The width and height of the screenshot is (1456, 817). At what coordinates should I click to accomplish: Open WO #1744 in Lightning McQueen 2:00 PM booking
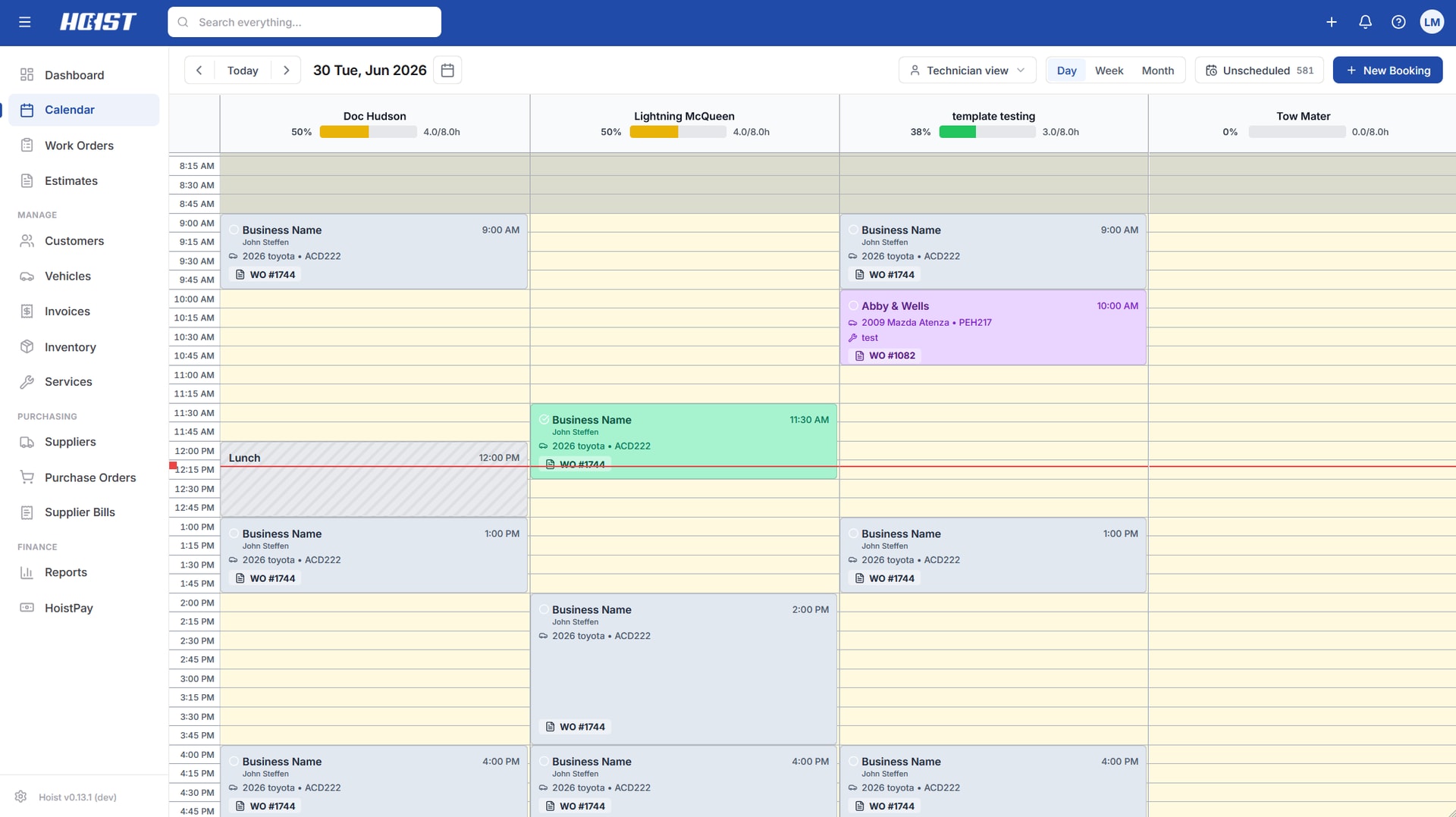pos(575,727)
